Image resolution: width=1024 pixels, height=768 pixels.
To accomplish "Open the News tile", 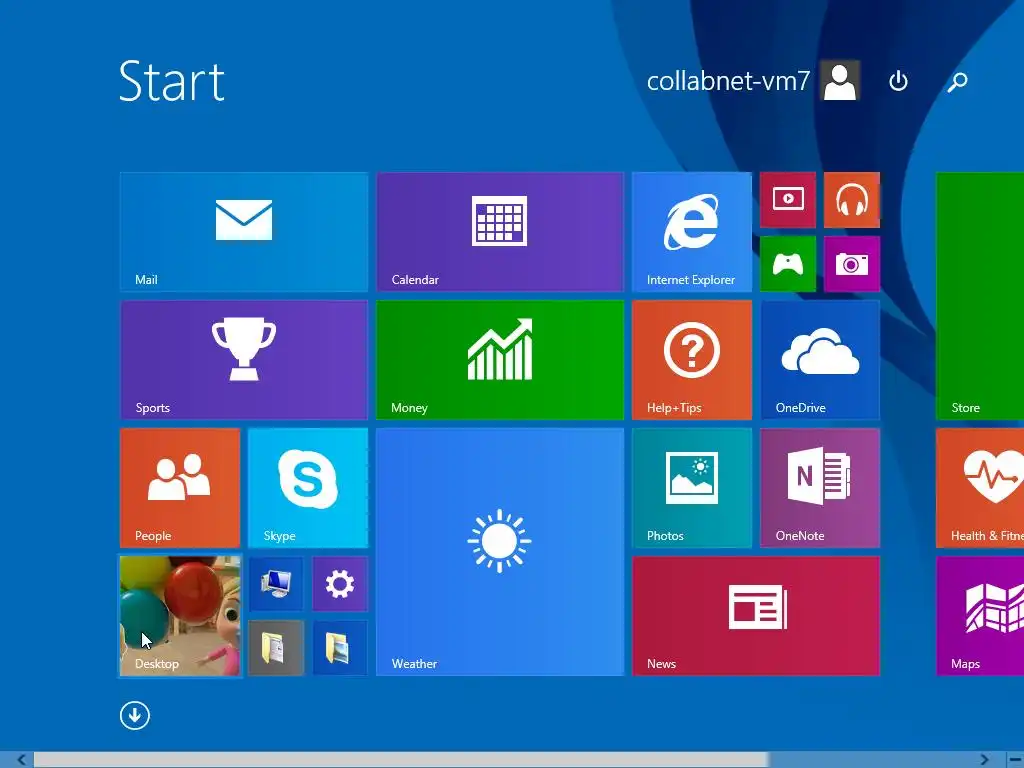I will click(756, 616).
